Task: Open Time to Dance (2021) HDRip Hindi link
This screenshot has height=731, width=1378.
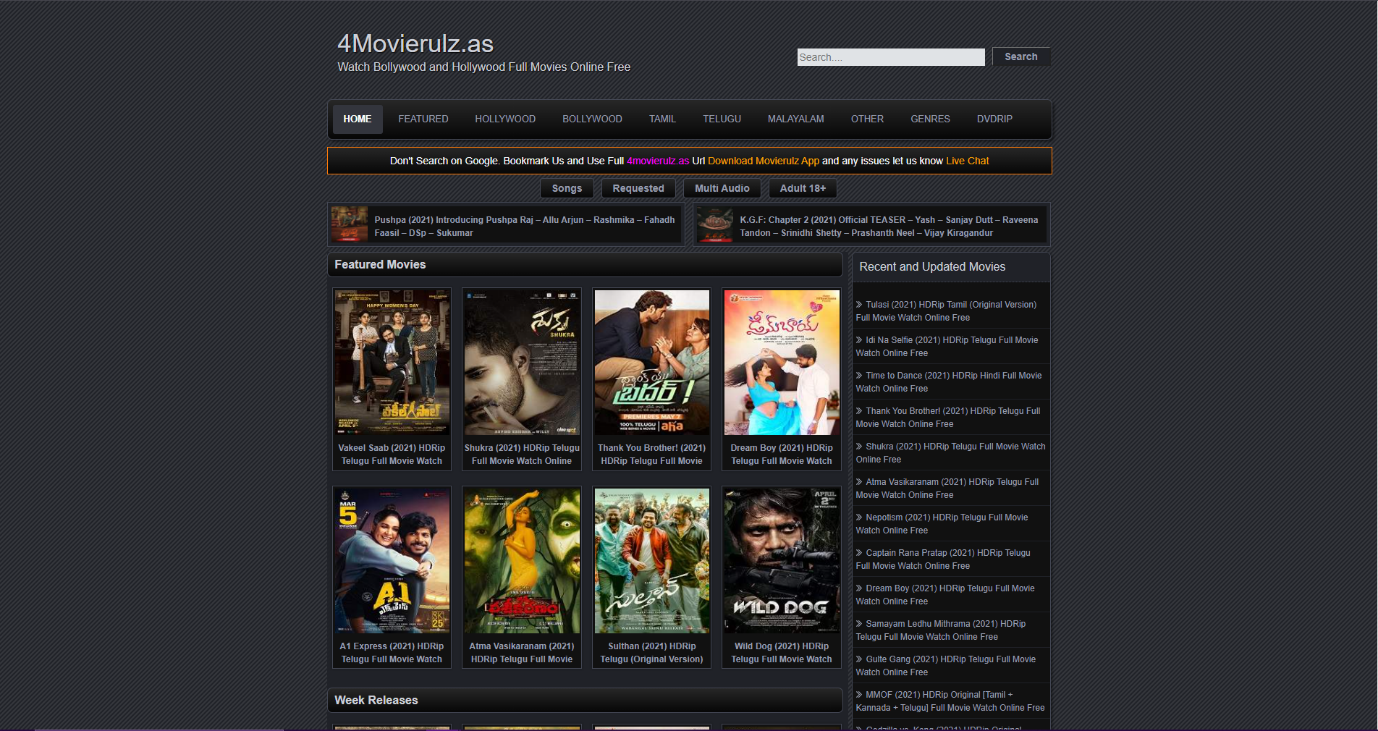Action: [949, 382]
